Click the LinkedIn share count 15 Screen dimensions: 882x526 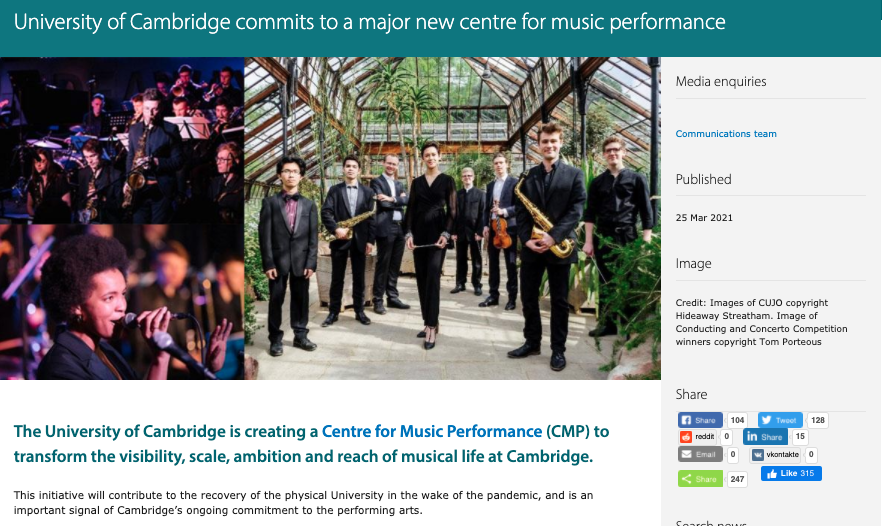pyautogui.click(x=800, y=437)
